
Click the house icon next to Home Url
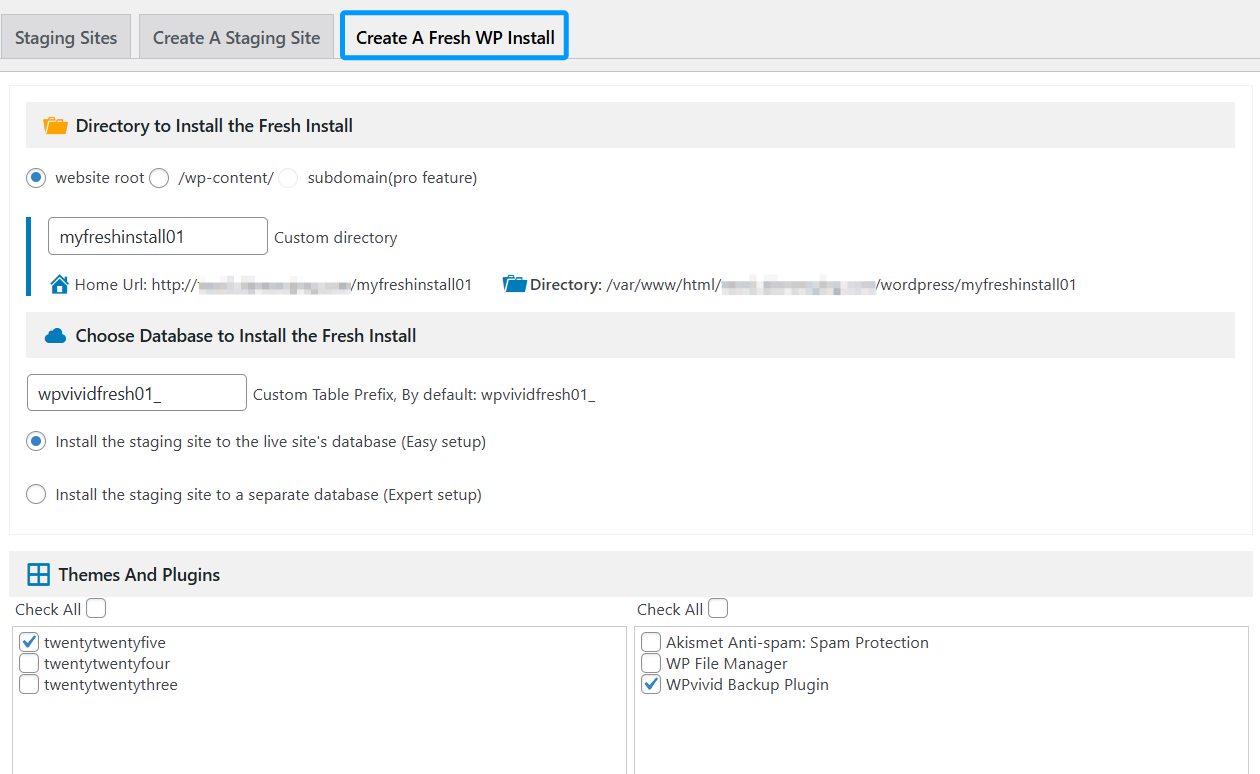(60, 285)
